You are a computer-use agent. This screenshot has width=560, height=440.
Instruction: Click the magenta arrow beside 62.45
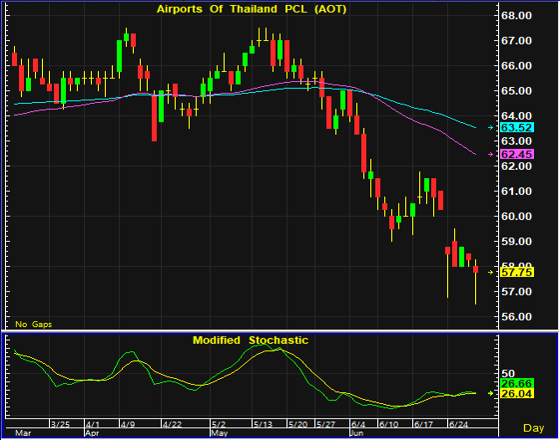point(491,154)
